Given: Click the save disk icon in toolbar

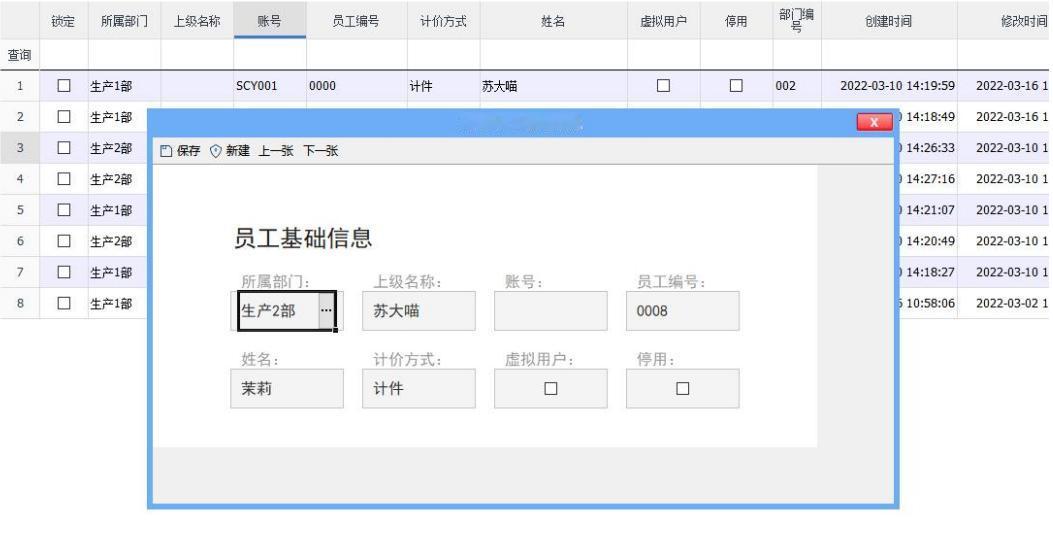Looking at the screenshot, I should (166, 151).
